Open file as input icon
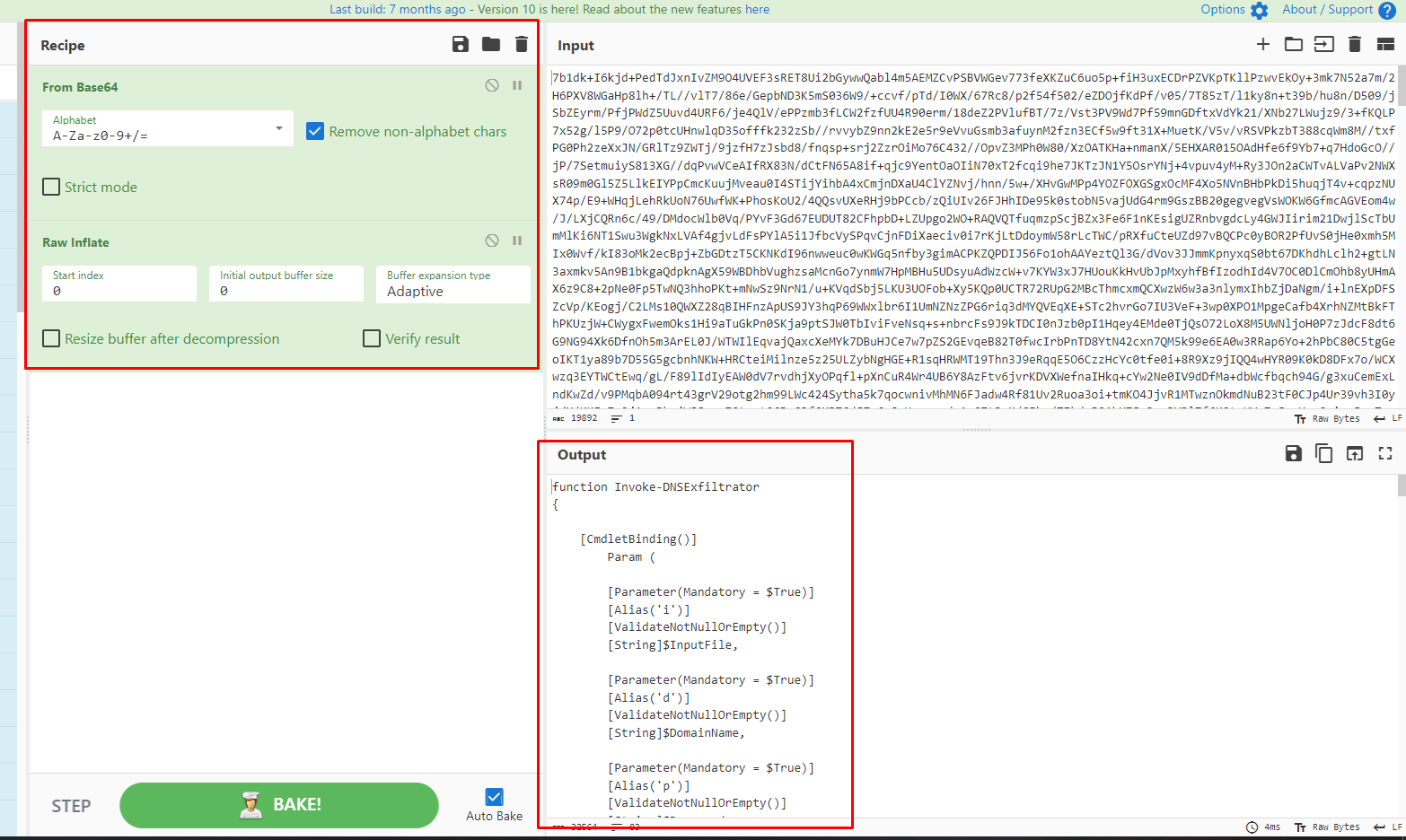 click(1324, 44)
